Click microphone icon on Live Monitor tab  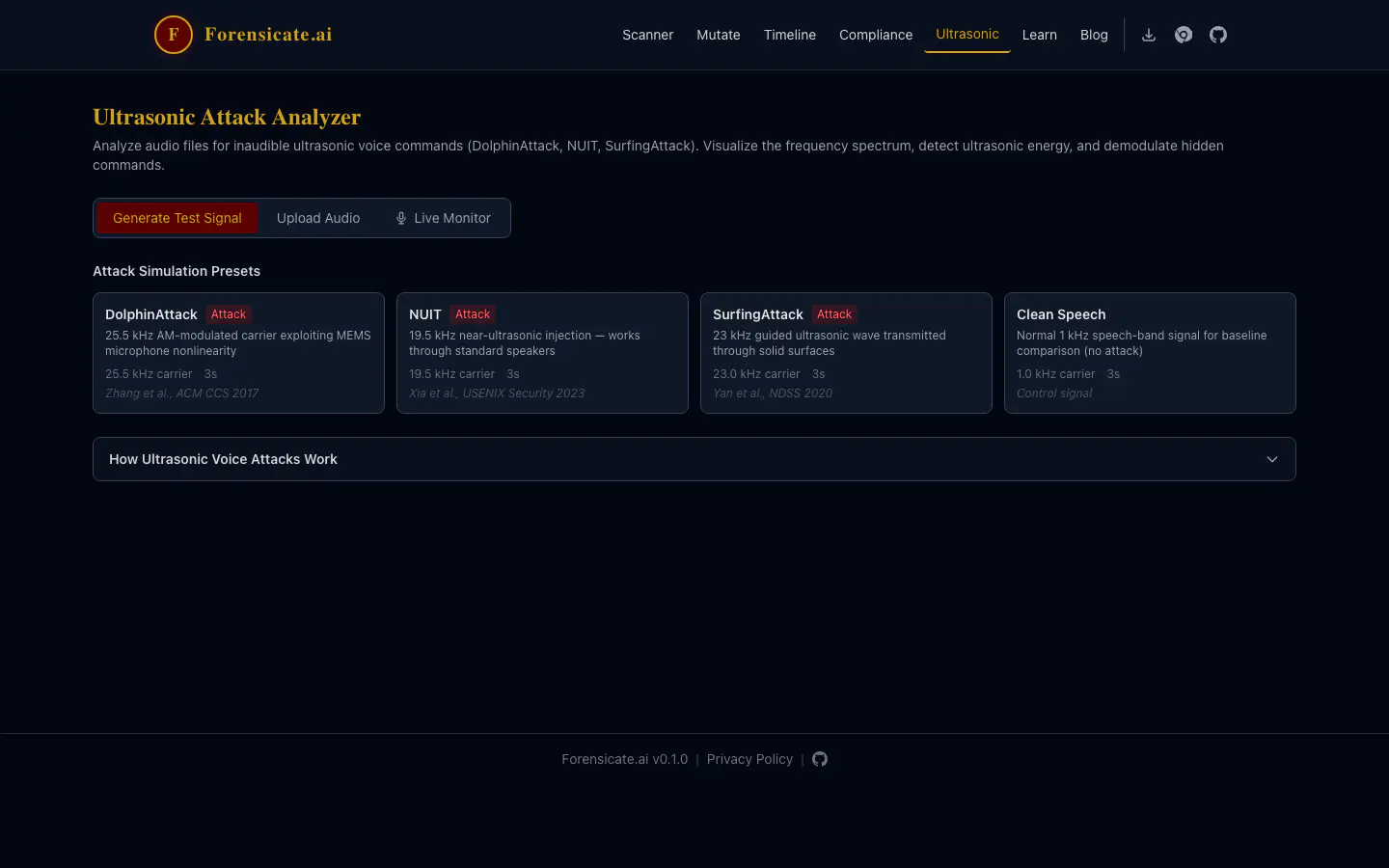coord(401,218)
